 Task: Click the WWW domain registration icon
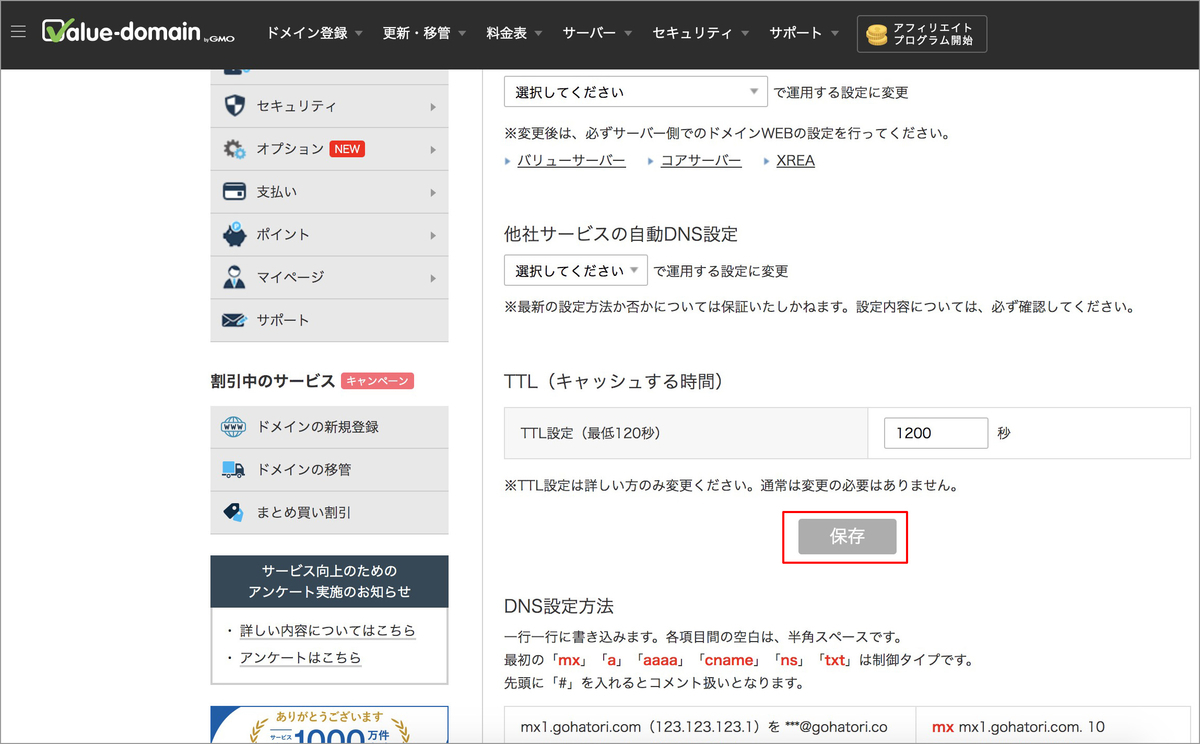point(233,427)
